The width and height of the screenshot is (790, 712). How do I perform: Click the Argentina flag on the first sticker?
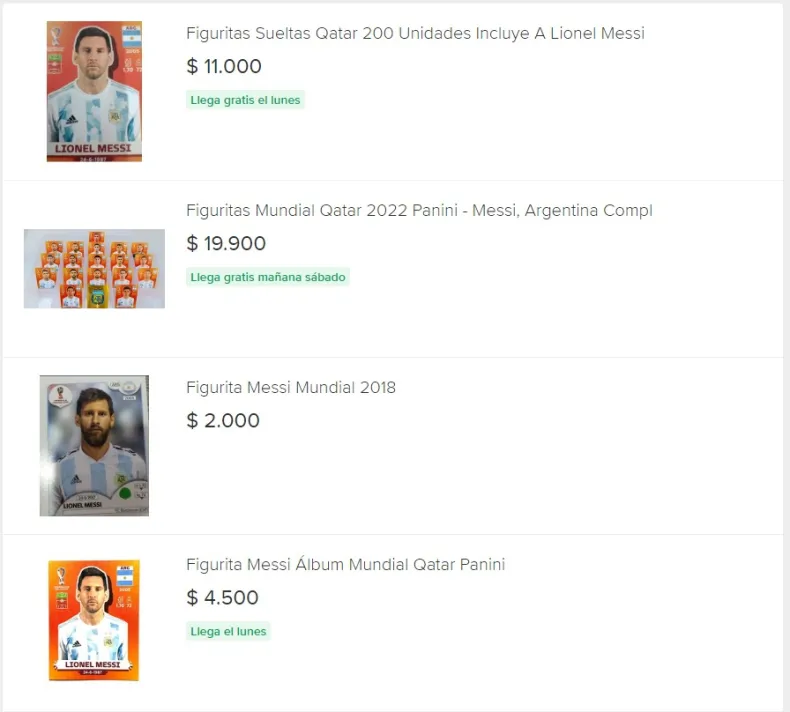pos(131,36)
